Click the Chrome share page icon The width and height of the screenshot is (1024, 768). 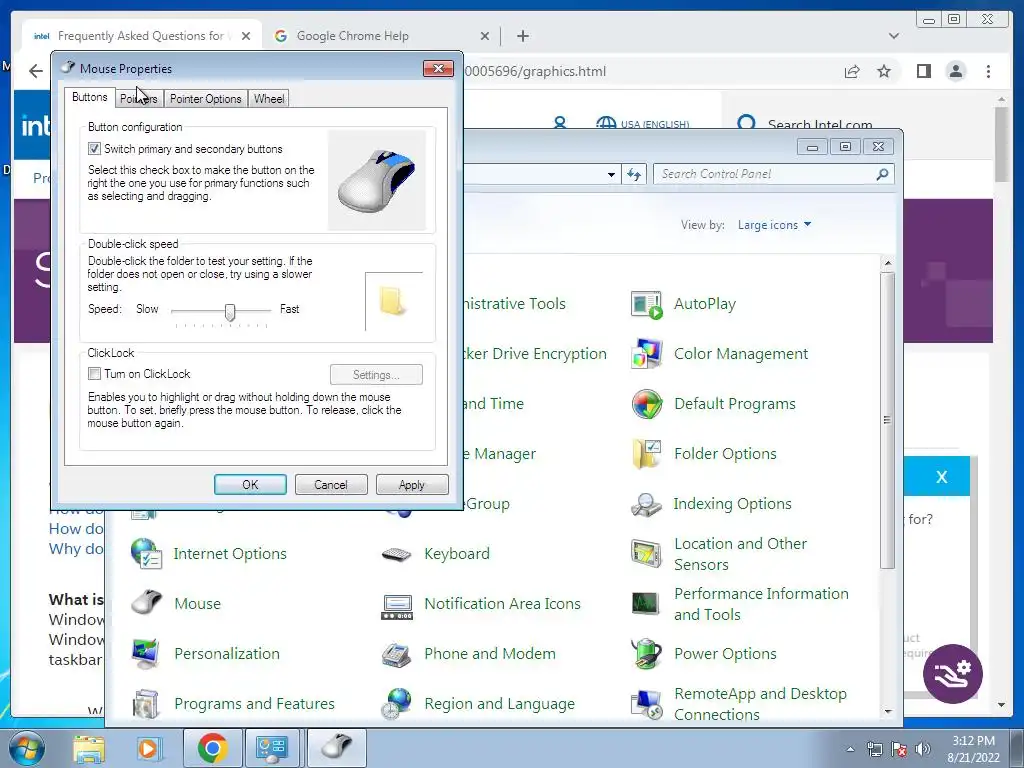coord(852,71)
